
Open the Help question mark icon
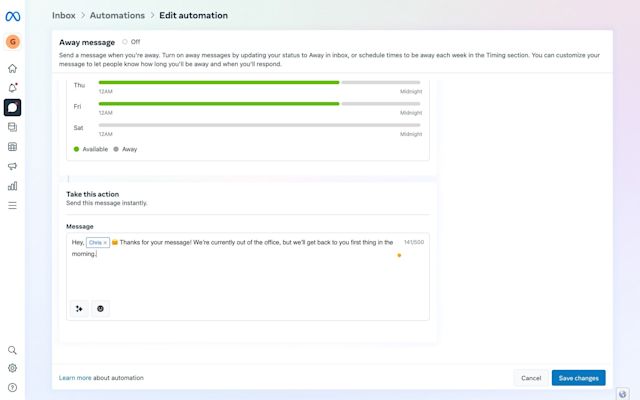(x=12, y=387)
